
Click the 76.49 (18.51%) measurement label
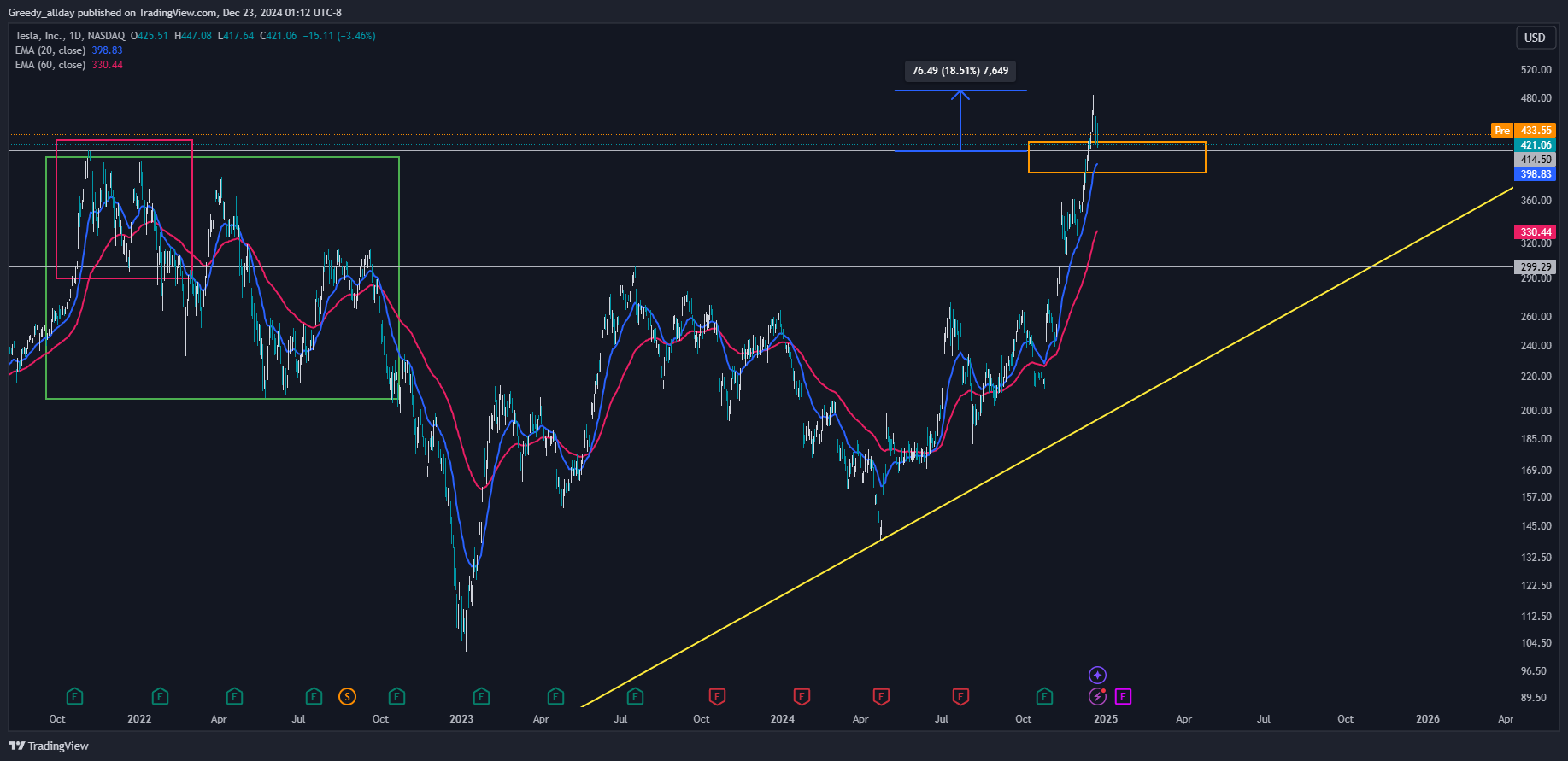pyautogui.click(x=960, y=71)
